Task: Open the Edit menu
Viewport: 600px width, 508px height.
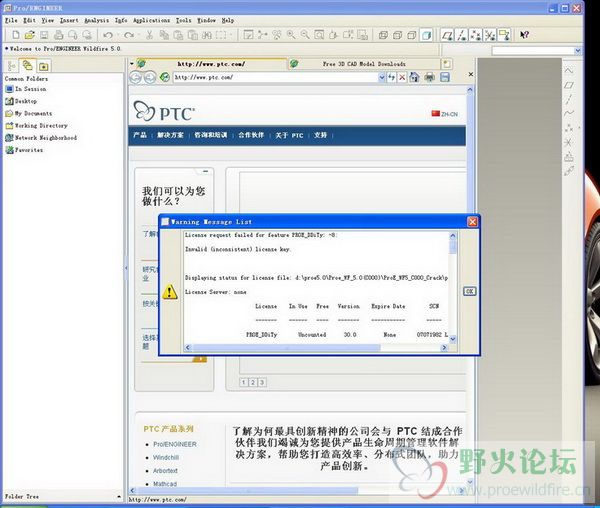Action: [29, 20]
